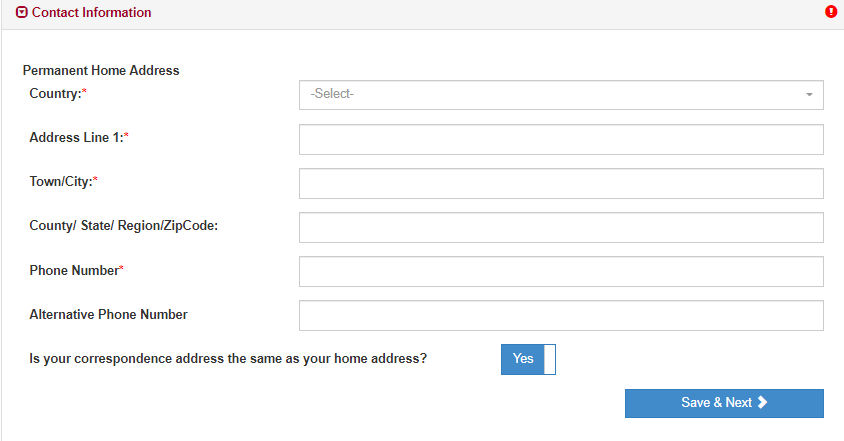Click the Town/City label text
Image resolution: width=844 pixels, height=441 pixels.
[x=63, y=182]
